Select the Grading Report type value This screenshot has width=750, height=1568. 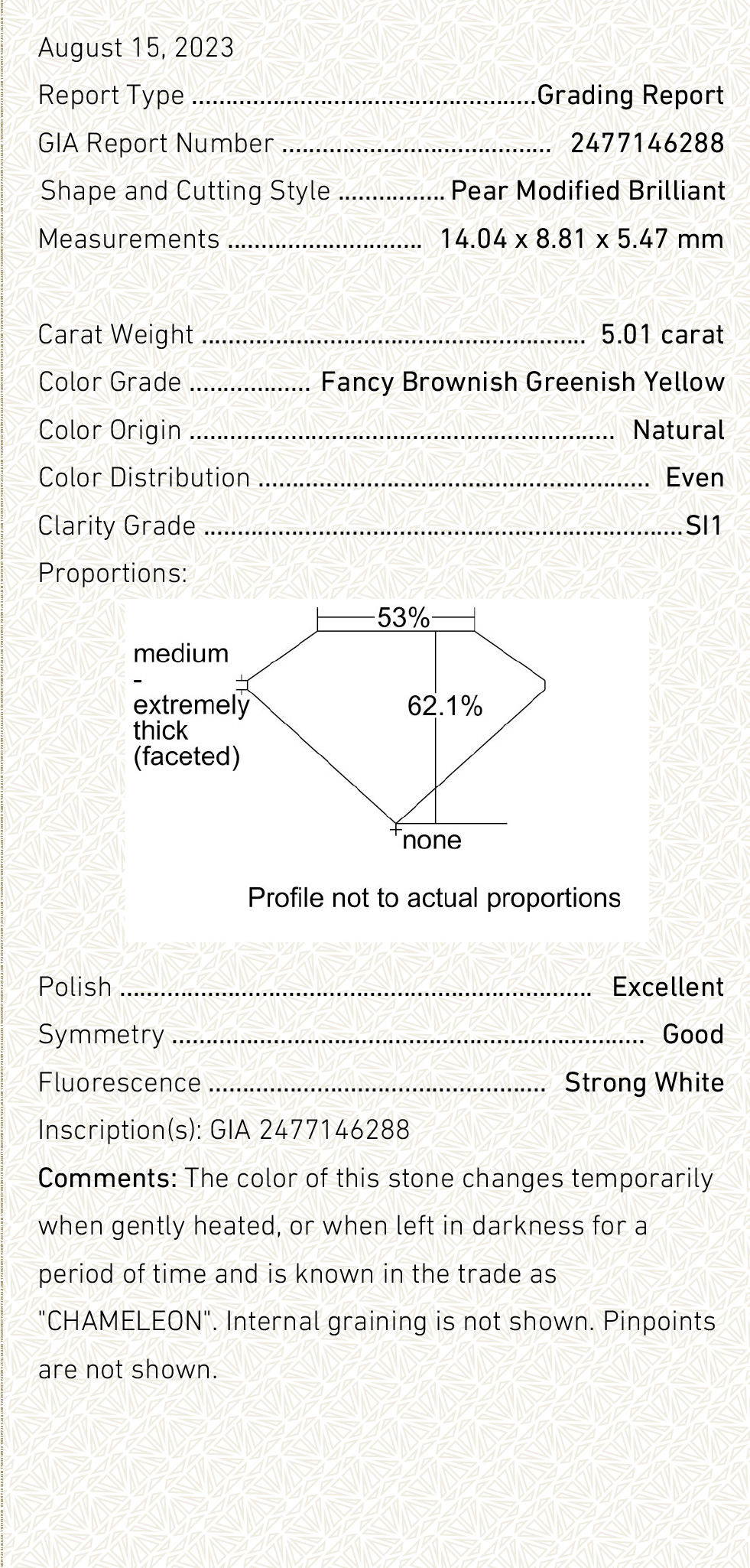tap(630, 96)
